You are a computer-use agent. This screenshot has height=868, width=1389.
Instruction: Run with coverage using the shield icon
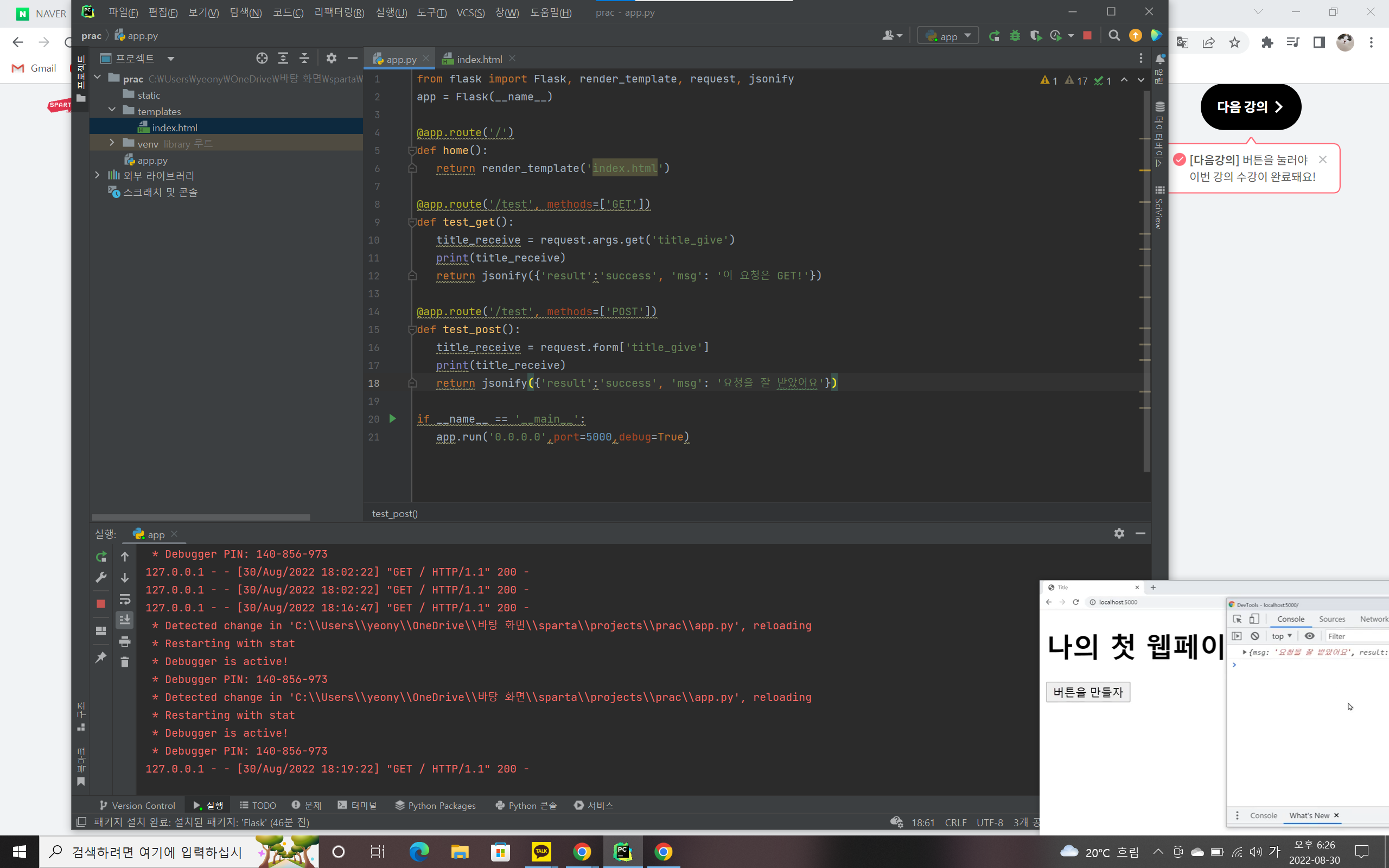[x=1035, y=36]
